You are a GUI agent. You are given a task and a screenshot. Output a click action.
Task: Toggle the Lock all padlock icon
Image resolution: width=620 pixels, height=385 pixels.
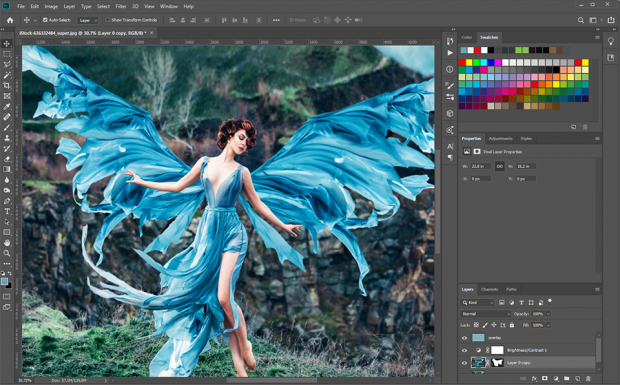(x=512, y=325)
